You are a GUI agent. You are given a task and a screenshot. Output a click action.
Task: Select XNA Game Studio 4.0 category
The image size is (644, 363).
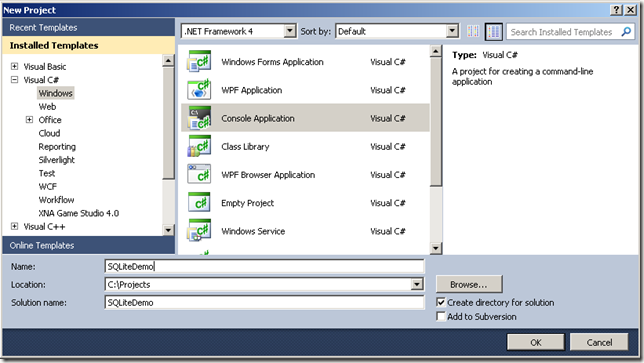click(78, 213)
